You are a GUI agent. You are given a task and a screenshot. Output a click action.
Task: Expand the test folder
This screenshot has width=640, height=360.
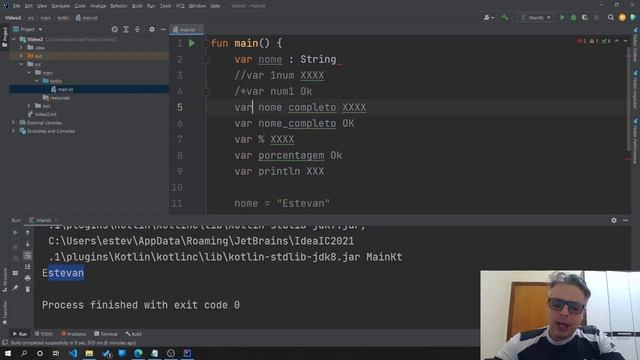(29, 106)
